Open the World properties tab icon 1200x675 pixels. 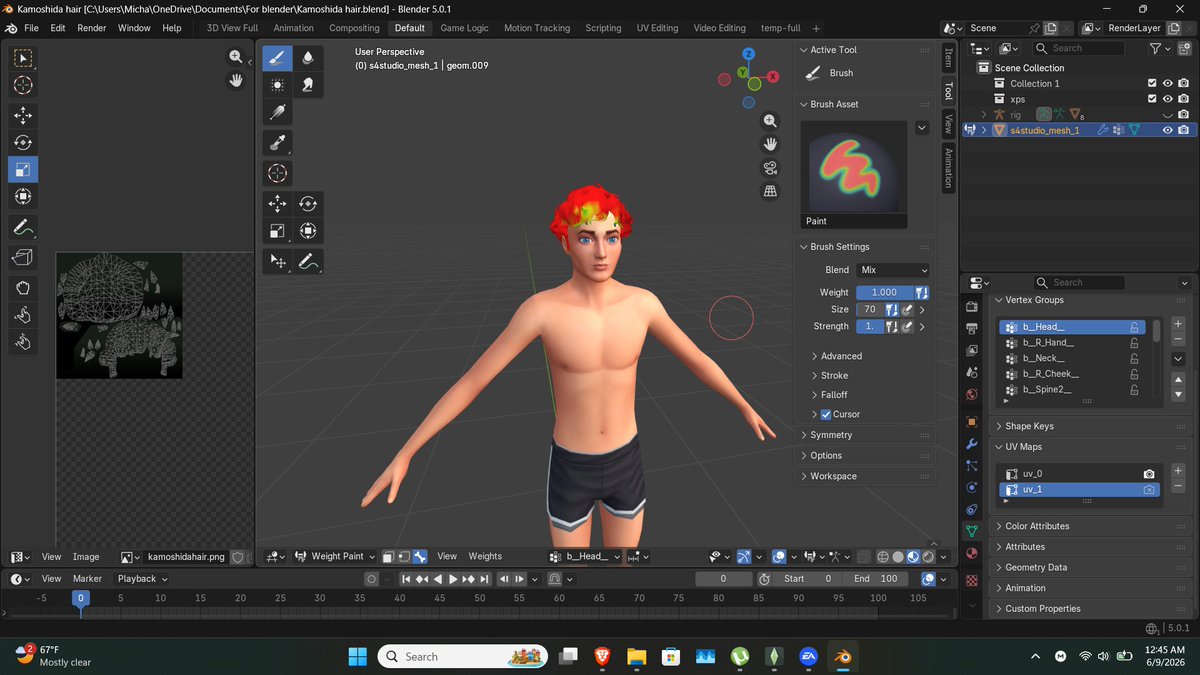click(x=971, y=394)
